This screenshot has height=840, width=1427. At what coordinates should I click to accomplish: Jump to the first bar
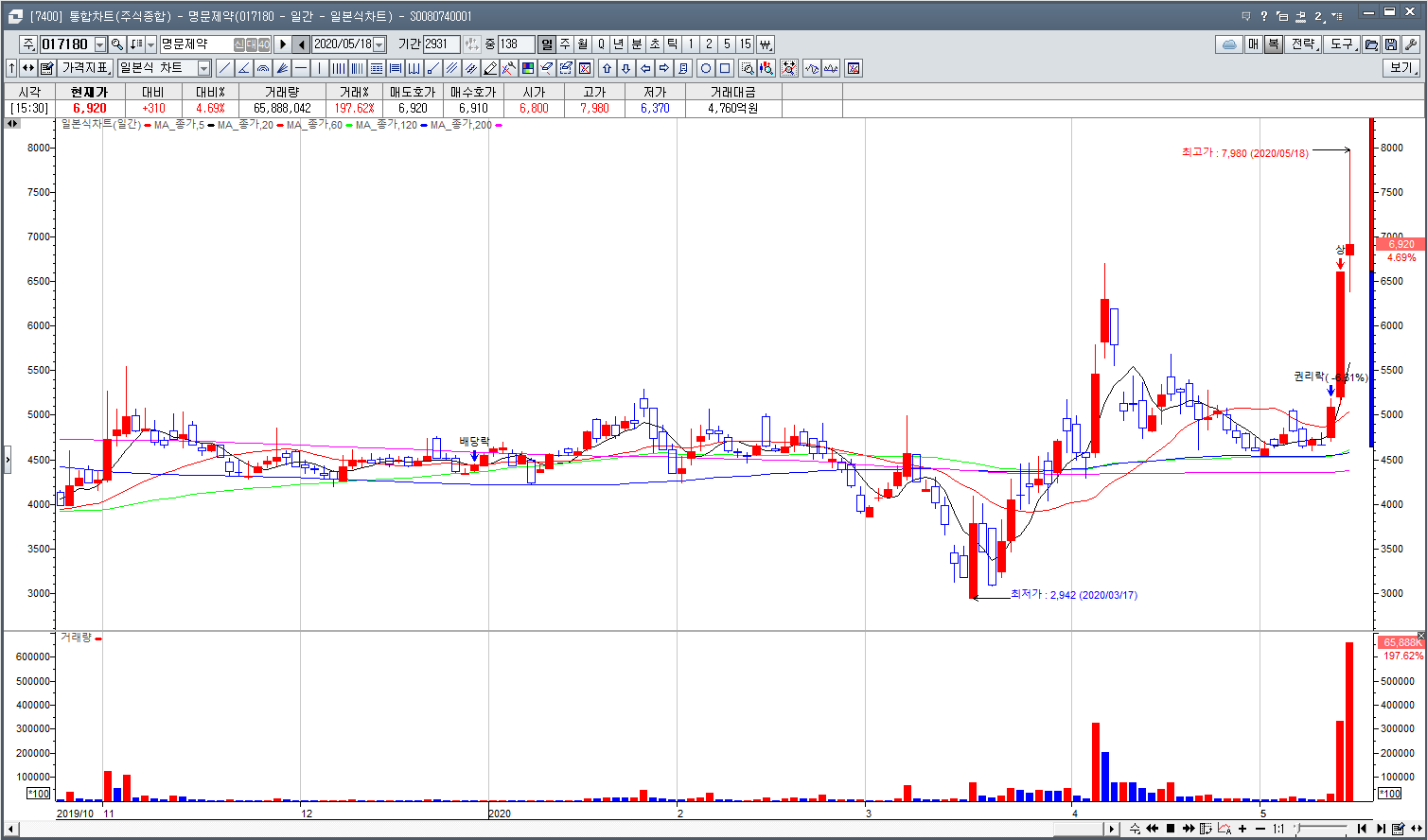click(1362, 829)
